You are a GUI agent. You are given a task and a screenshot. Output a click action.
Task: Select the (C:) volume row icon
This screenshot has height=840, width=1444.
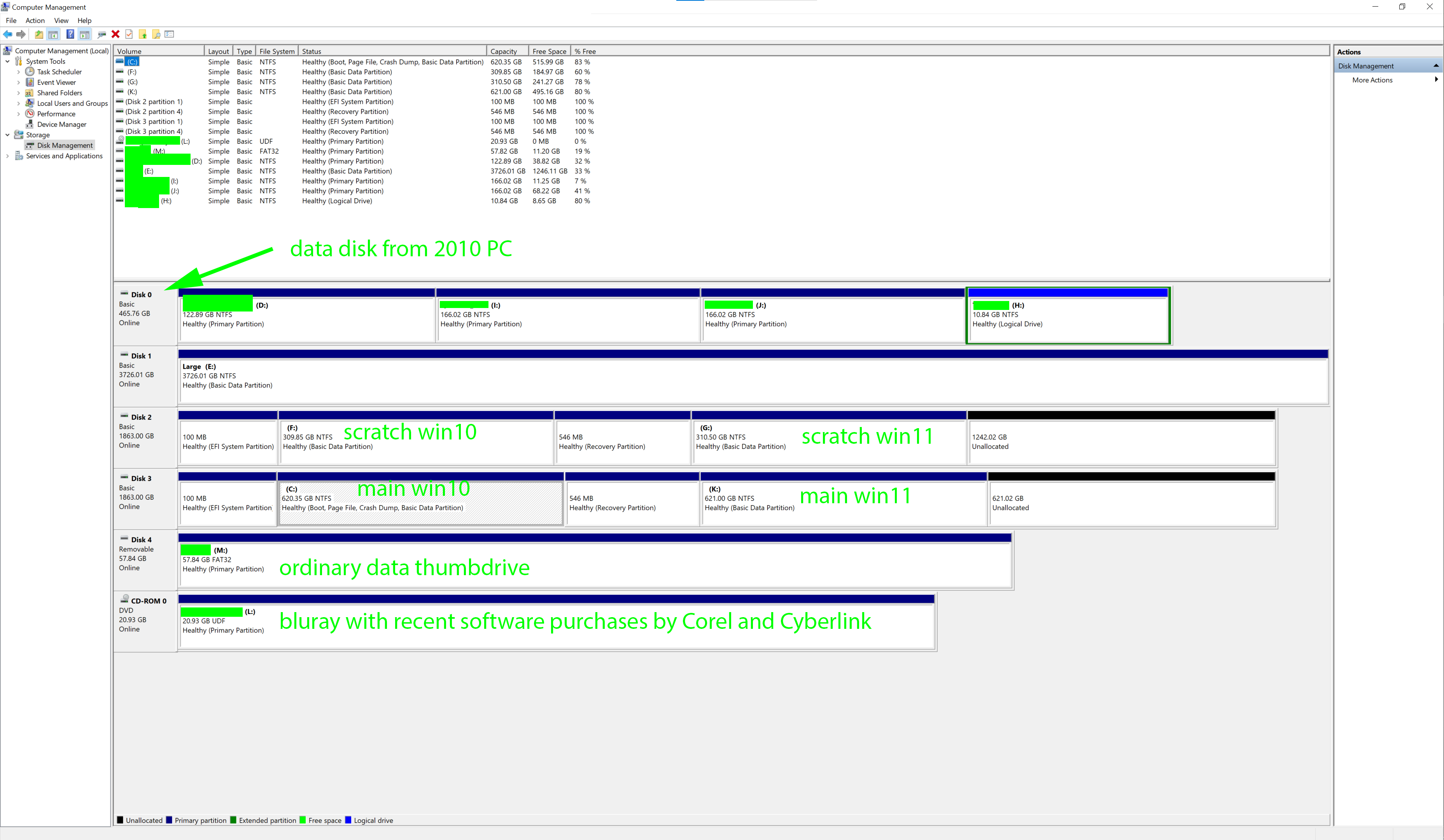point(120,61)
